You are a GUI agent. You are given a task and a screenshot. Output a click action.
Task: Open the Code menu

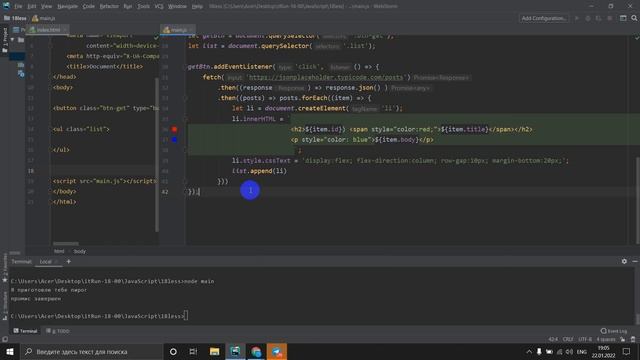89,7
